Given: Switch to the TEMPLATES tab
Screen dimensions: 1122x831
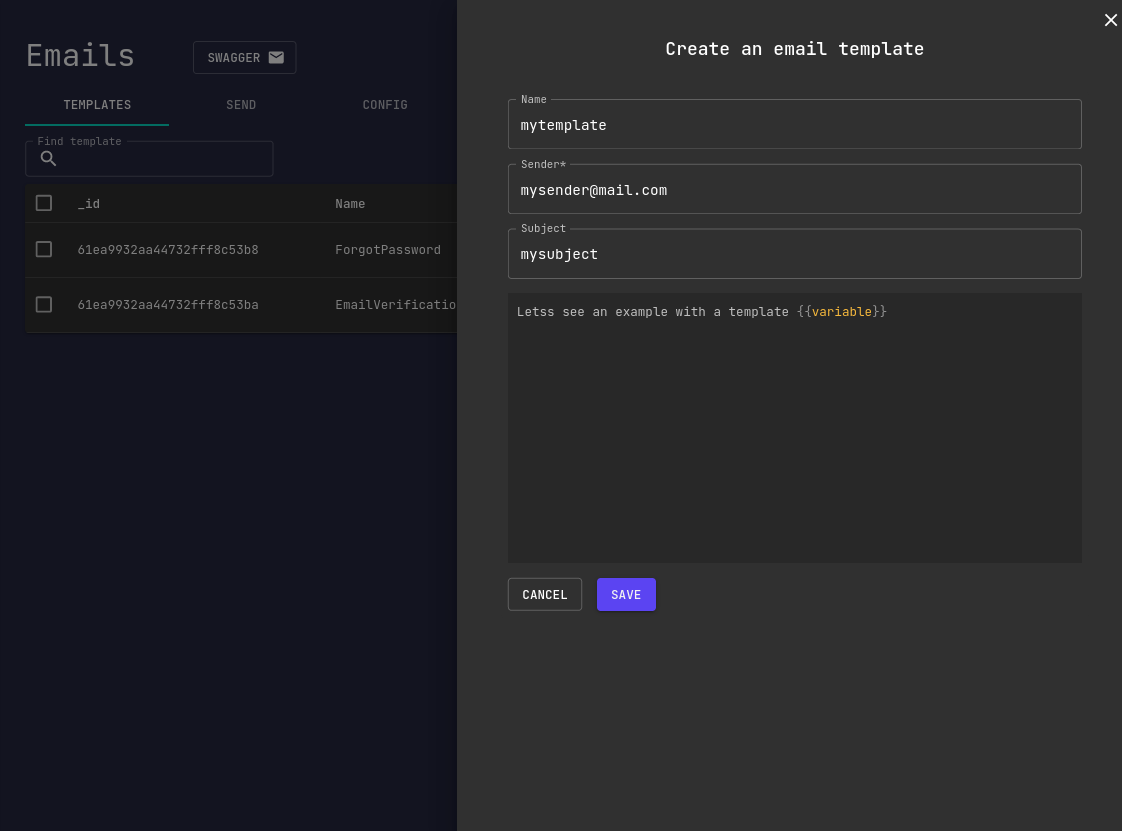Looking at the screenshot, I should [97, 105].
